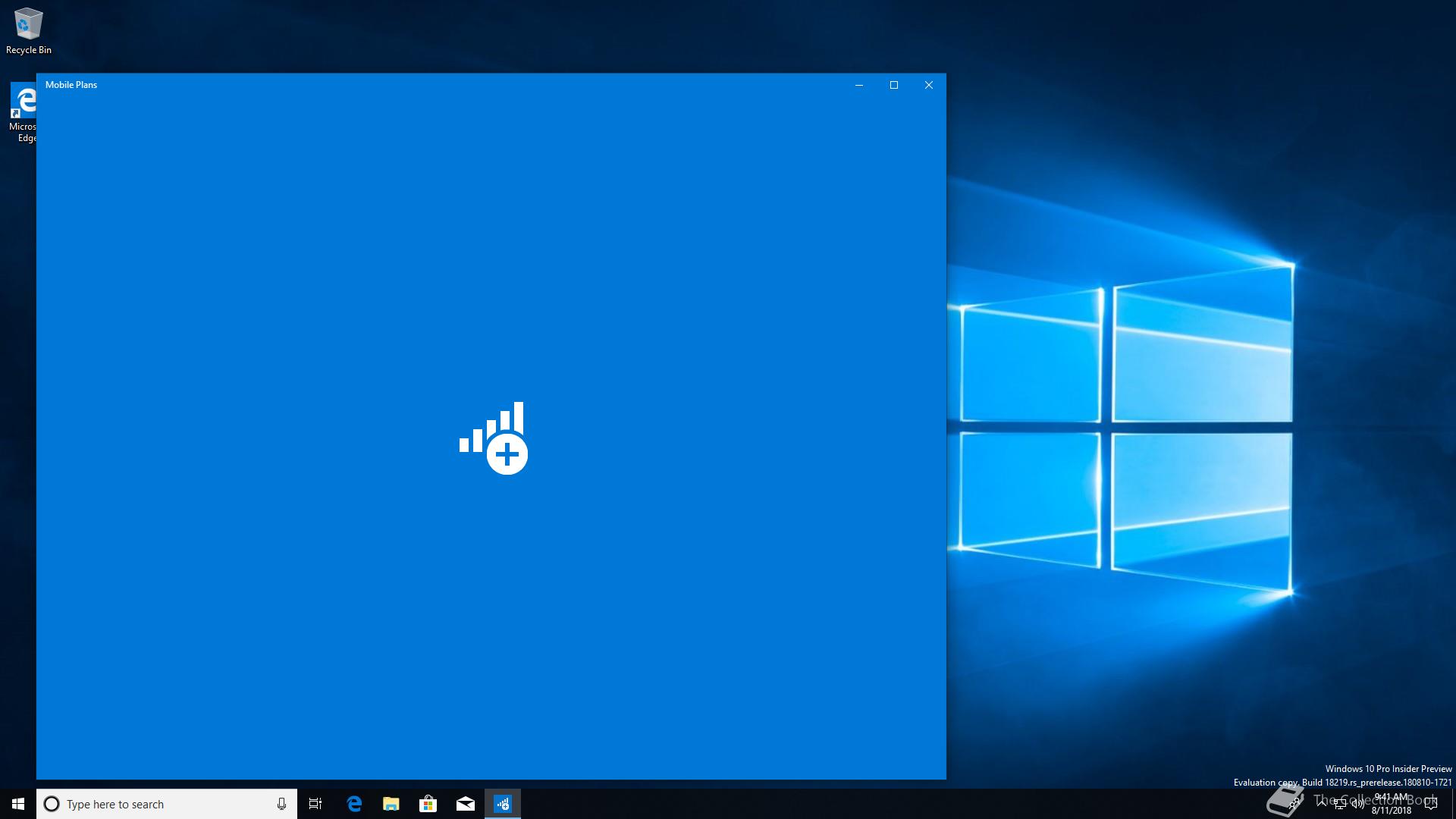The height and width of the screenshot is (819, 1456).
Task: Click the Mobile Plans signal logo
Action: [x=493, y=438]
